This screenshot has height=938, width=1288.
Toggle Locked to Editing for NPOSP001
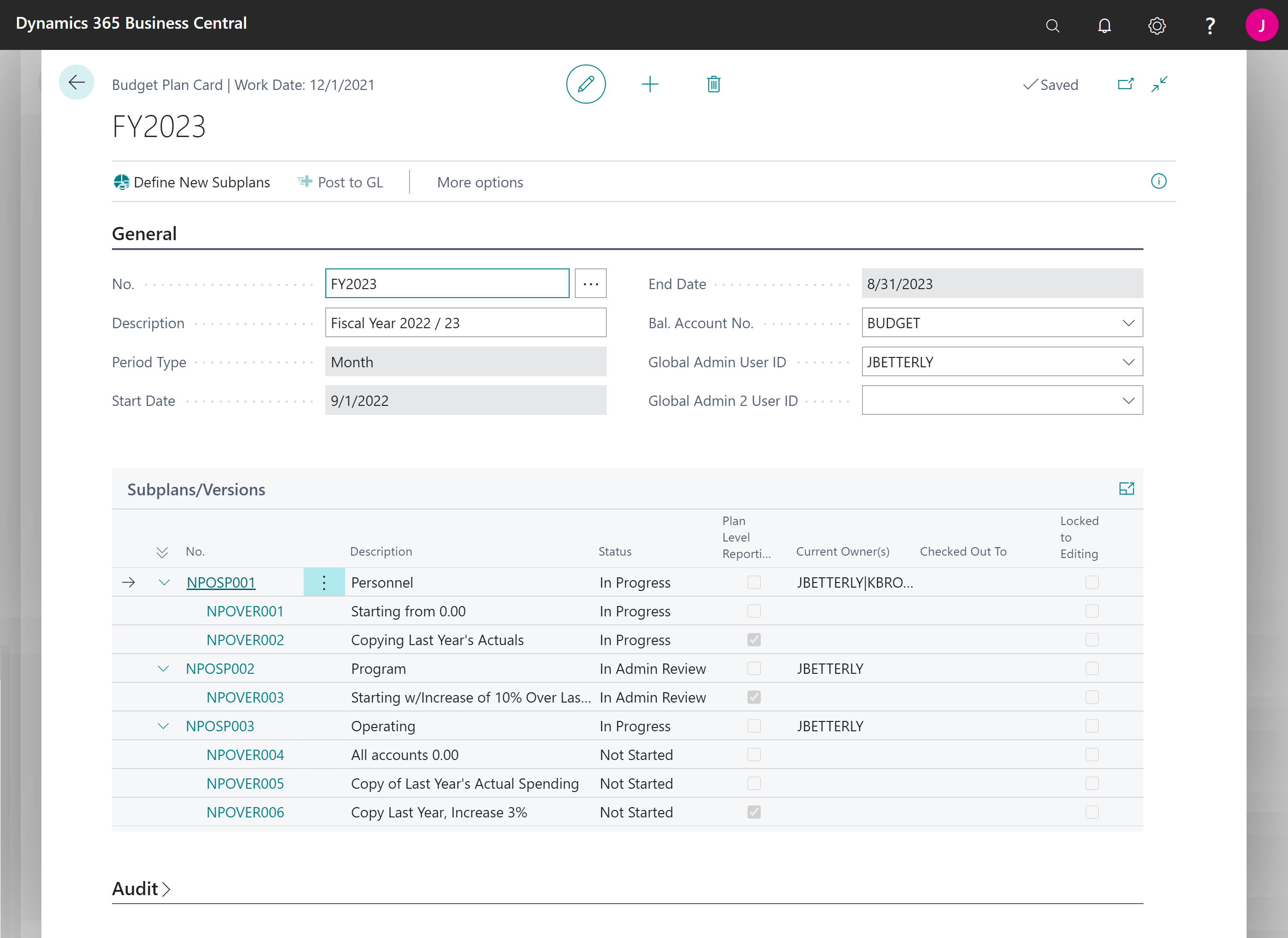point(1092,582)
